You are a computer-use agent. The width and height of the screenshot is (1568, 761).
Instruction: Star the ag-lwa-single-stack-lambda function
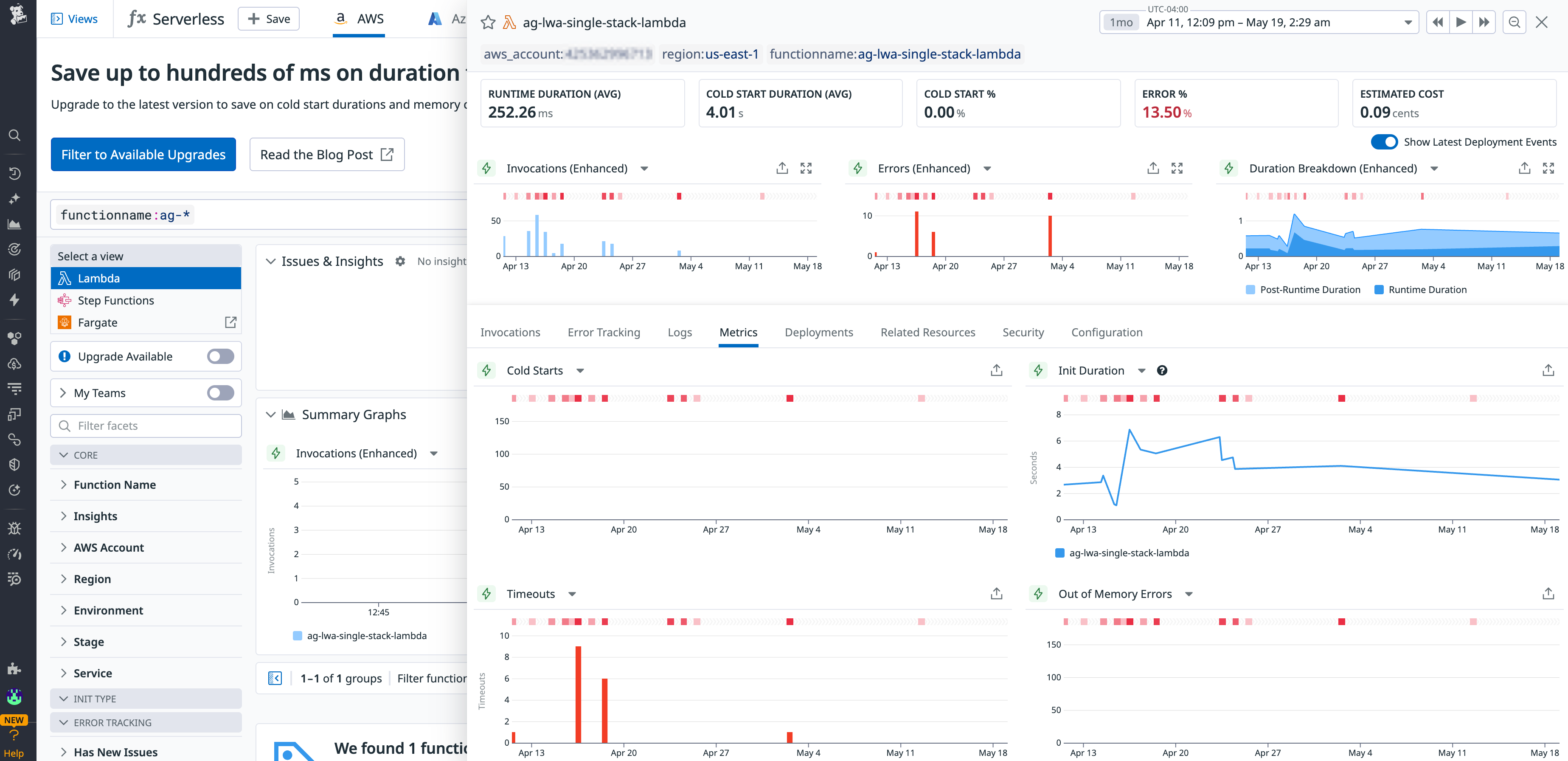point(488,22)
